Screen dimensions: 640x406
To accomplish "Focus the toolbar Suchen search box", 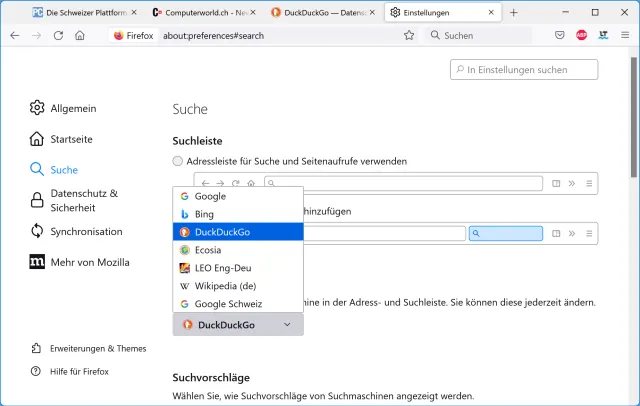I will [478, 35].
